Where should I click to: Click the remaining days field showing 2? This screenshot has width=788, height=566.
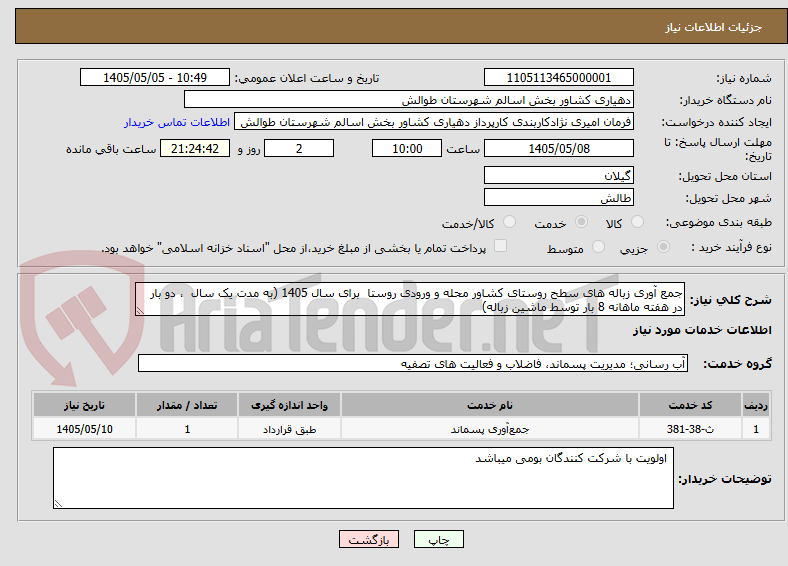[299, 148]
